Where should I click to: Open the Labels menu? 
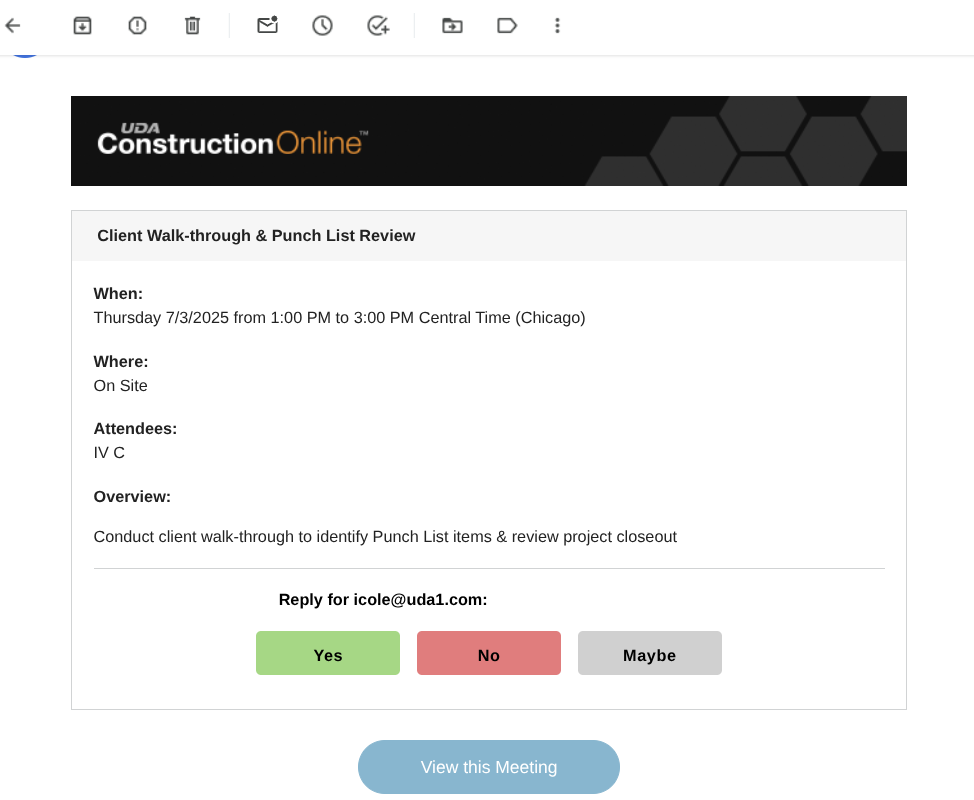(x=507, y=26)
